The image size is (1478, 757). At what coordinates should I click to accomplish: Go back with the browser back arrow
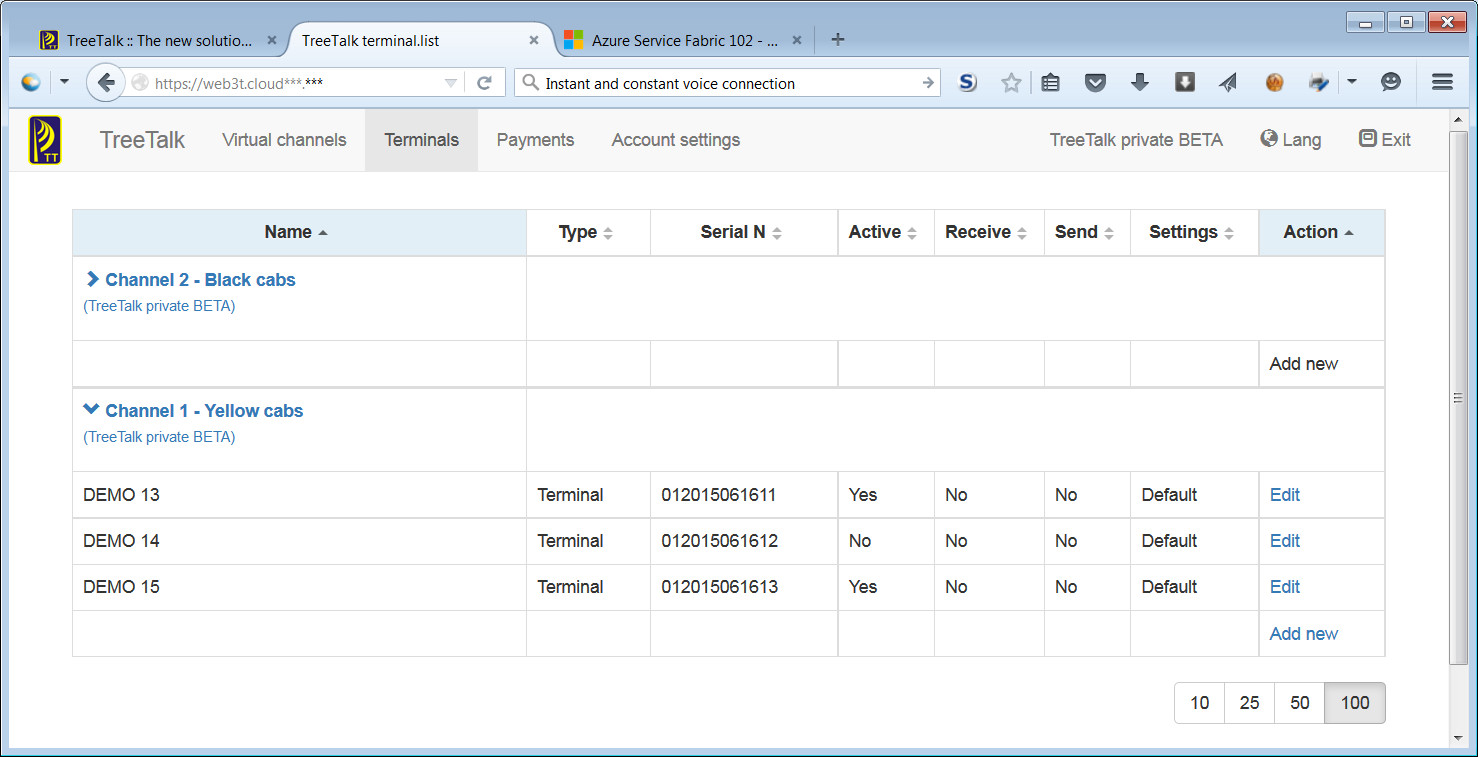[106, 83]
